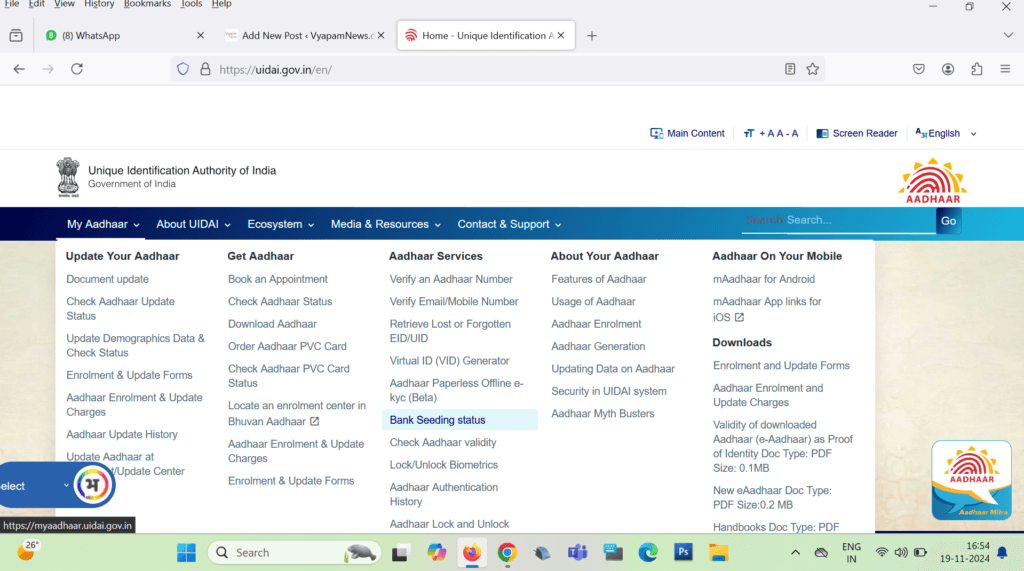
Task: Open Order Aadhaar PVC Card link
Action: point(287,346)
